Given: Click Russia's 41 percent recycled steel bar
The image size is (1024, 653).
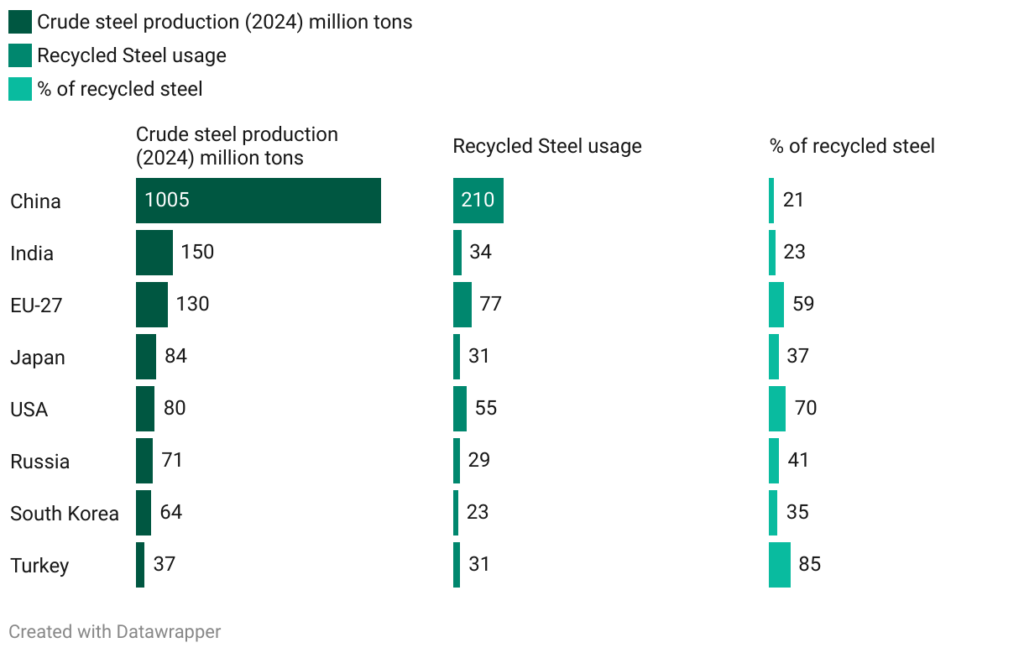Looking at the screenshot, I should coord(774,461).
